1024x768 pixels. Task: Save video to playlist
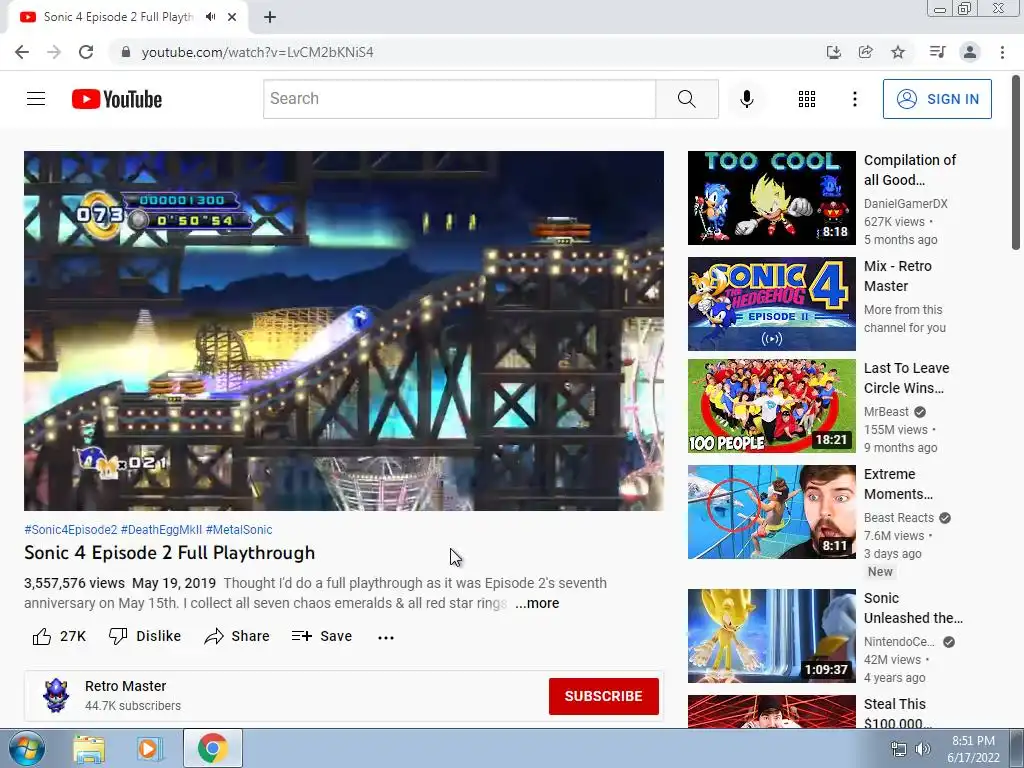pyautogui.click(x=321, y=636)
